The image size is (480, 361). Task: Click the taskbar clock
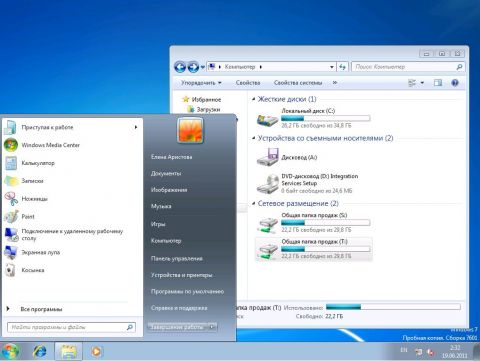coord(455,352)
